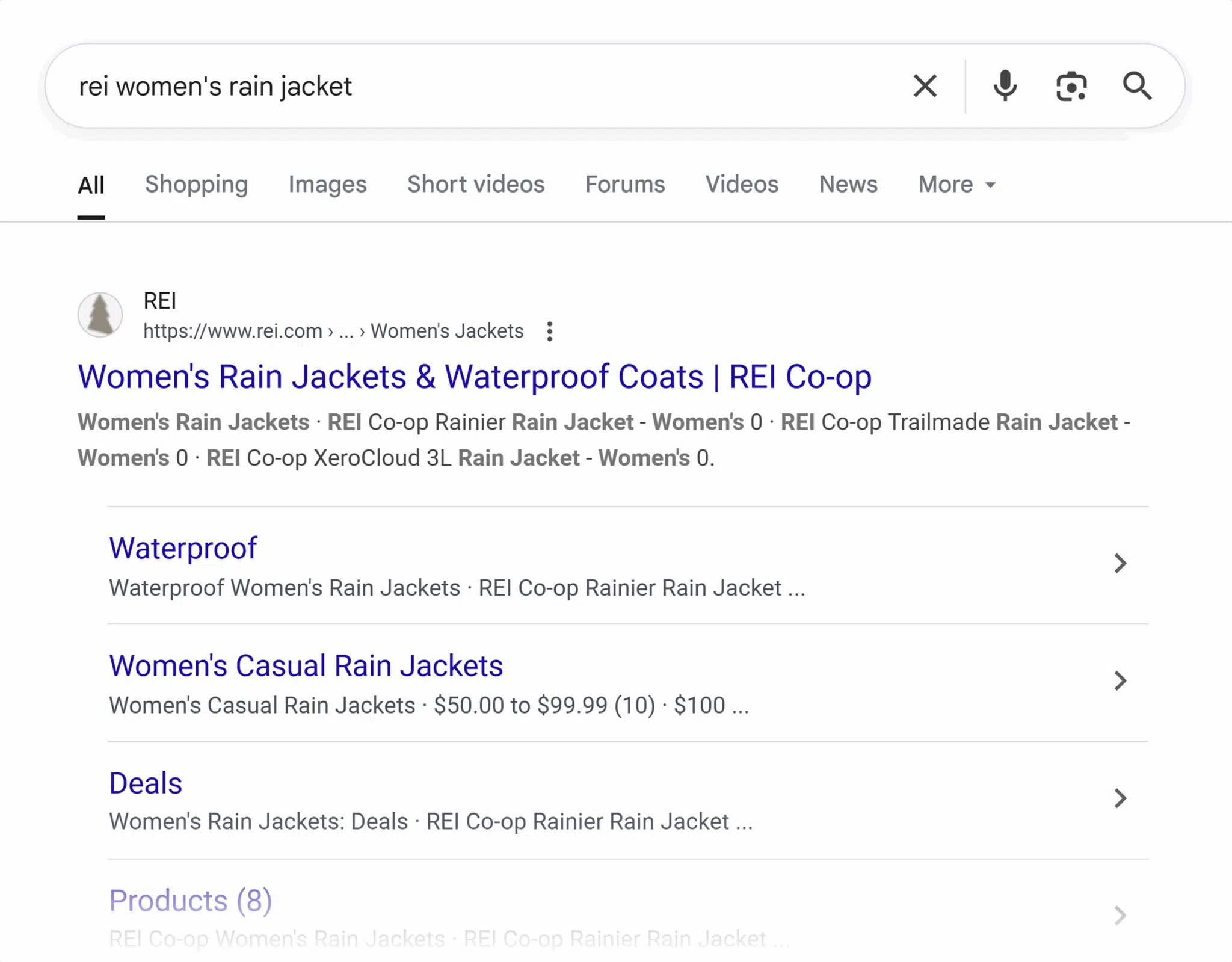Open the Short videos tab
The height and width of the screenshot is (962, 1232).
pos(476,184)
